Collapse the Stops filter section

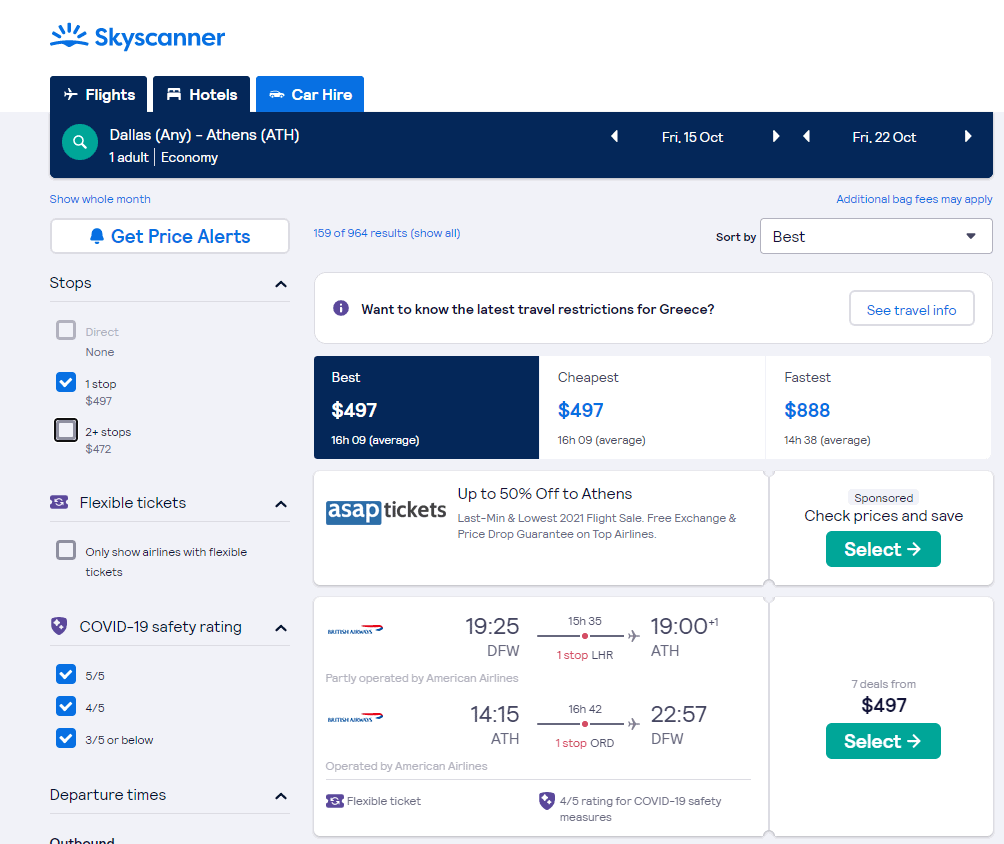pyautogui.click(x=281, y=284)
